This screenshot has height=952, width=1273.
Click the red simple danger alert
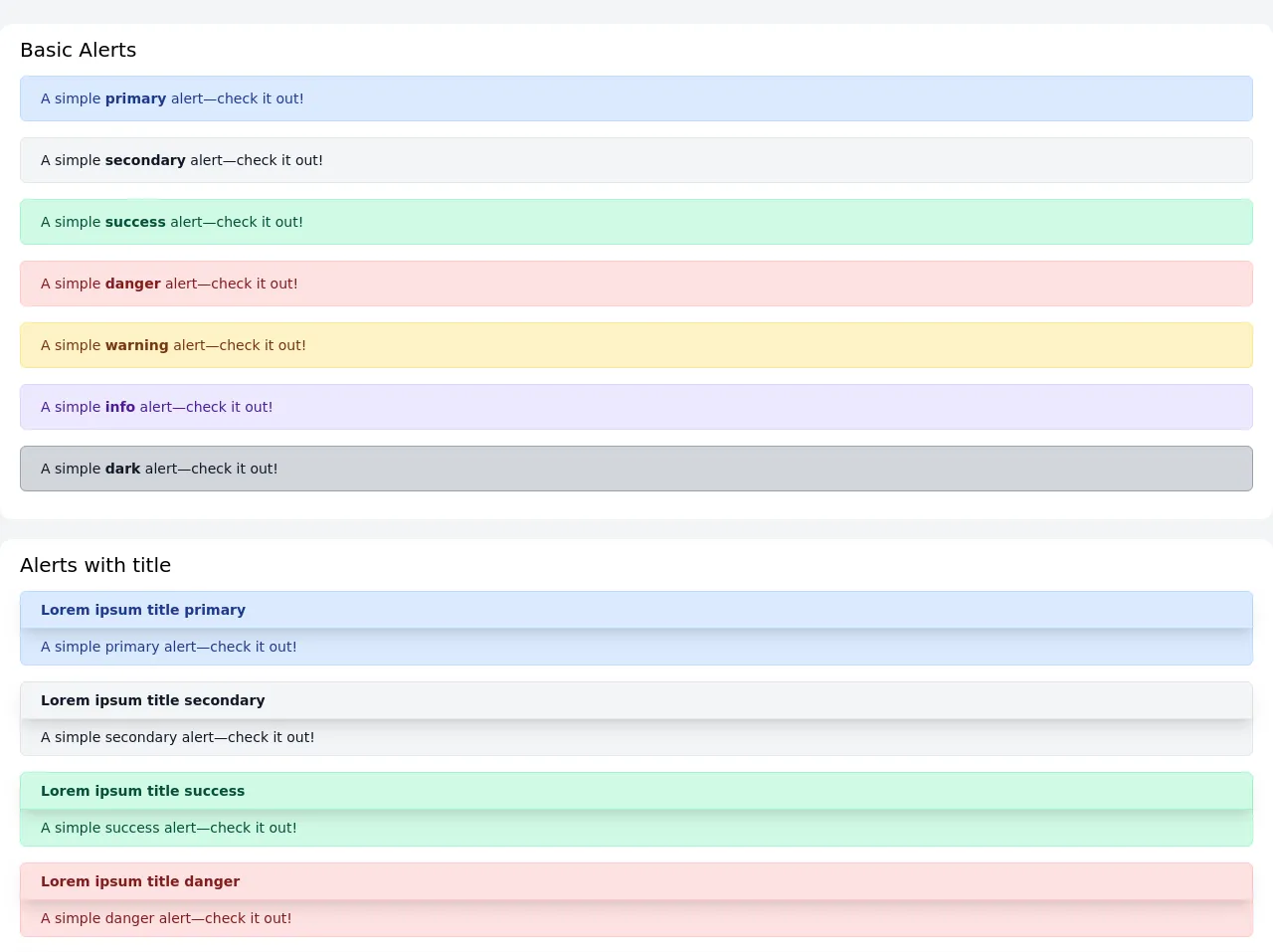click(636, 284)
